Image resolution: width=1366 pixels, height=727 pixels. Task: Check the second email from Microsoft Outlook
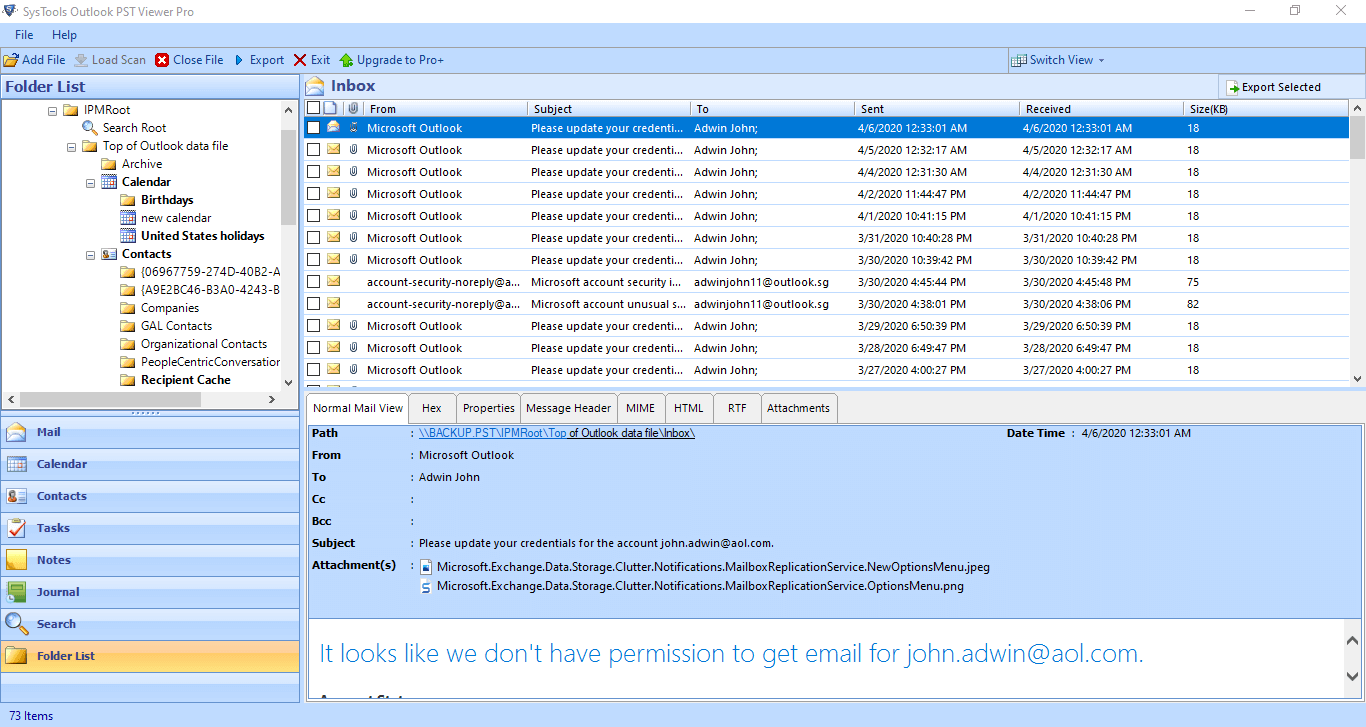314,149
